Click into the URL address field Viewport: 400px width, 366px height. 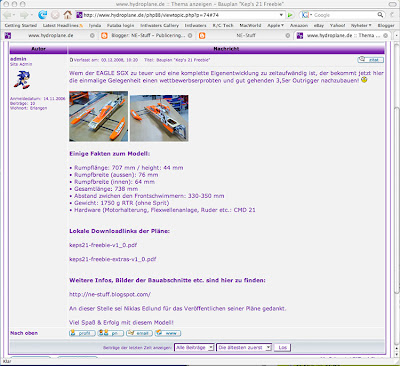pos(180,15)
